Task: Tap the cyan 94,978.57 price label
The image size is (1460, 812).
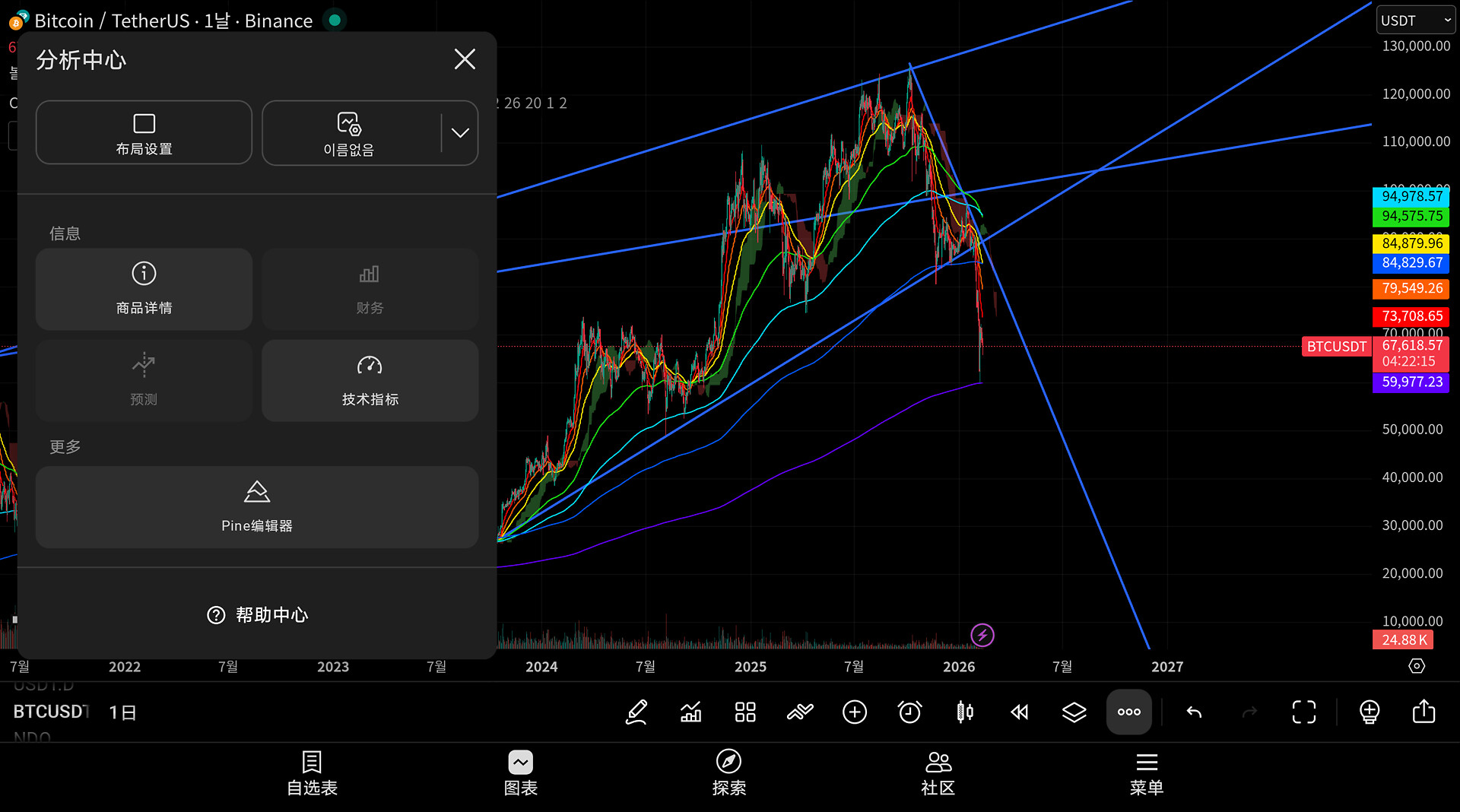Action: point(1411,196)
